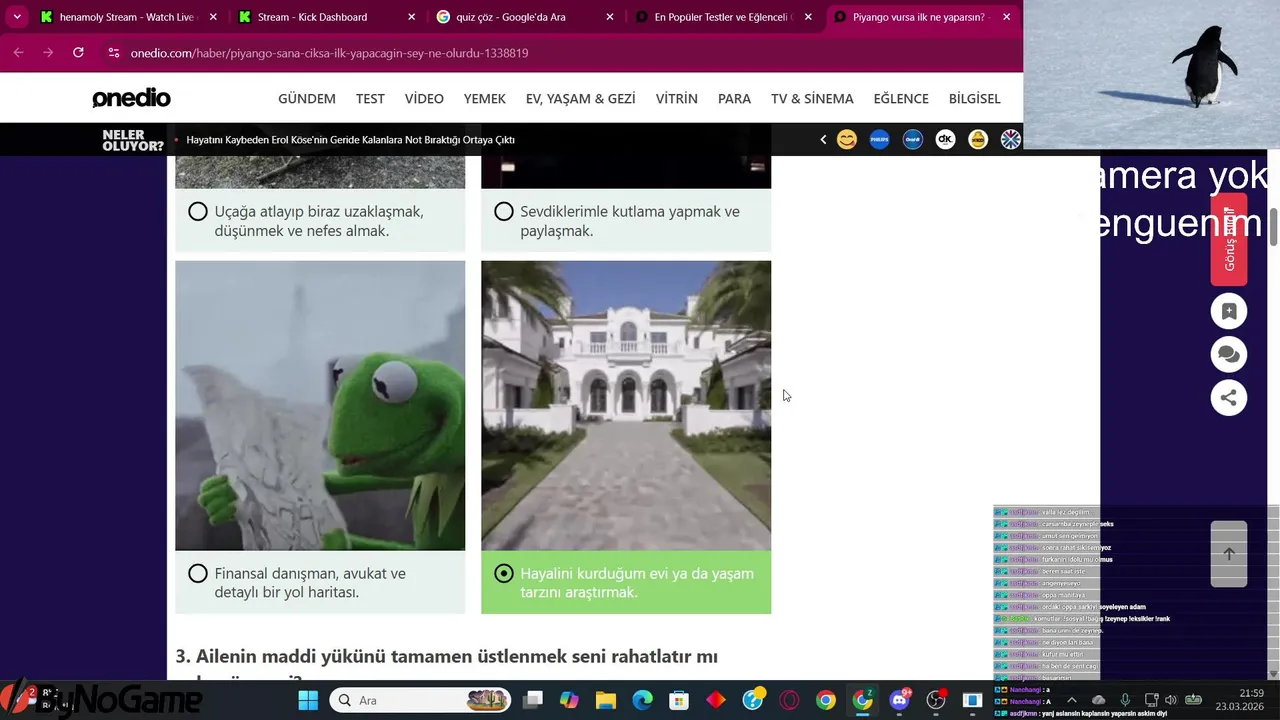Open YEMEK menu item
This screenshot has height=720, width=1280.
[x=485, y=98]
